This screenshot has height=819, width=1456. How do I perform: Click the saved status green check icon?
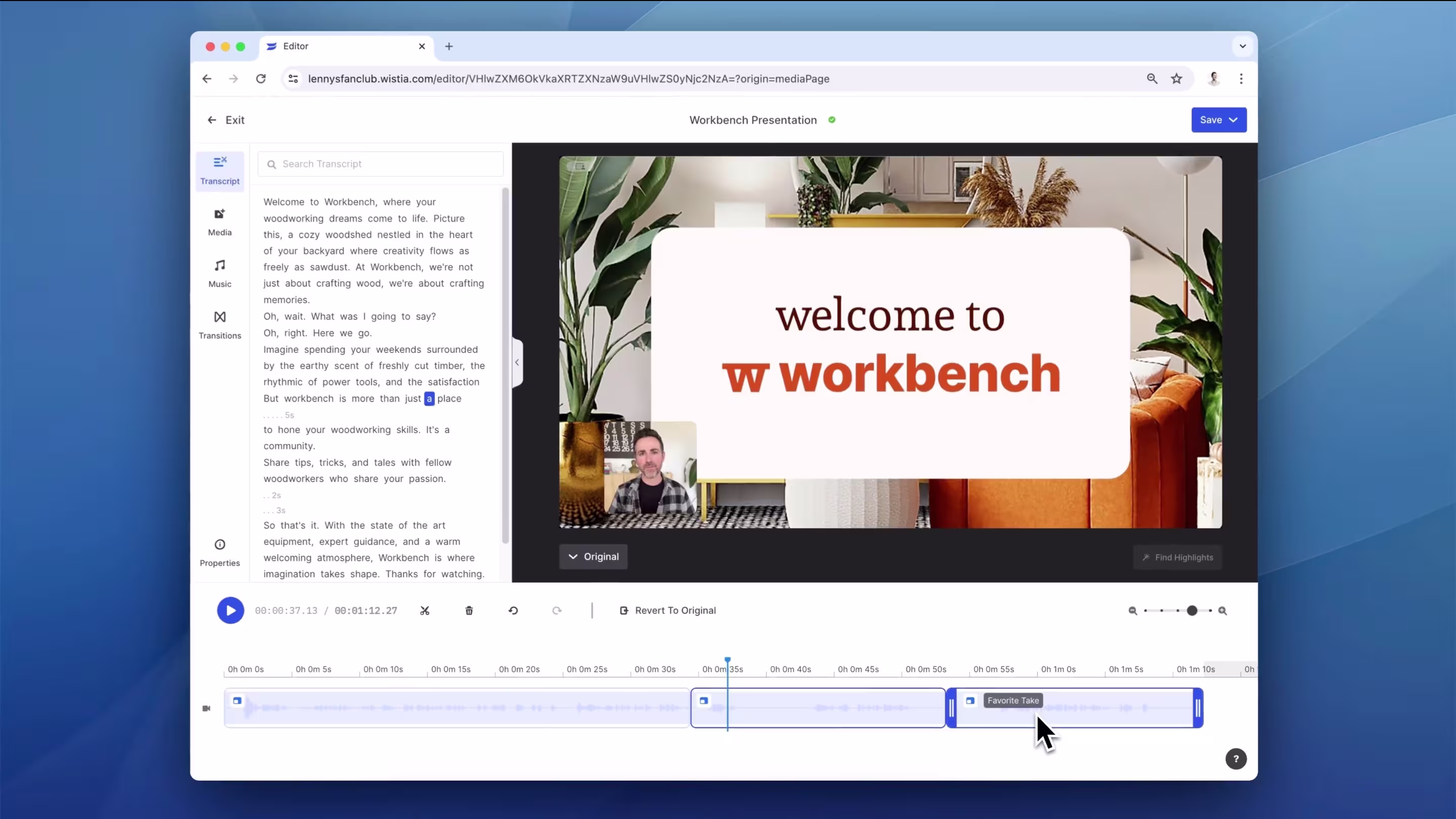832,120
